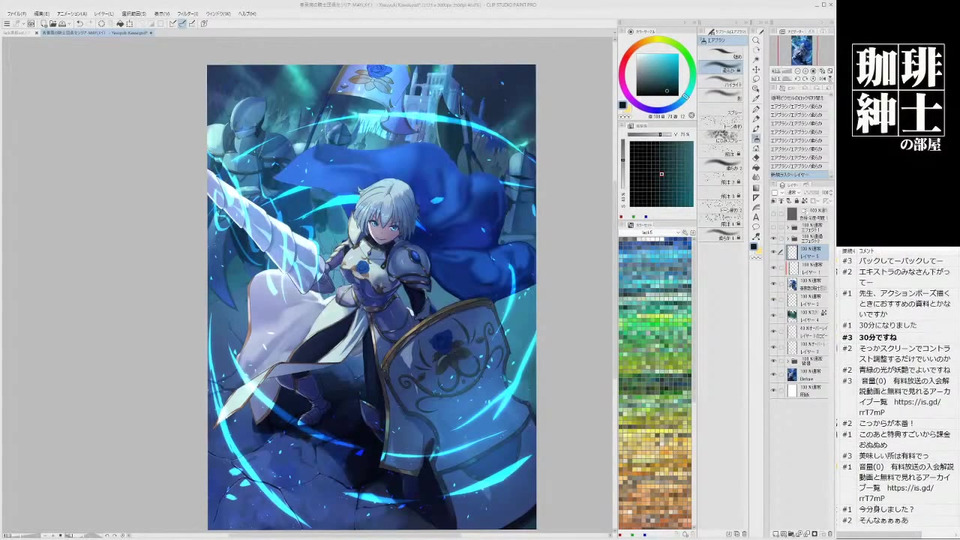Click the Undo arrow in the toolbar
The width and height of the screenshot is (960, 540).
80,24
